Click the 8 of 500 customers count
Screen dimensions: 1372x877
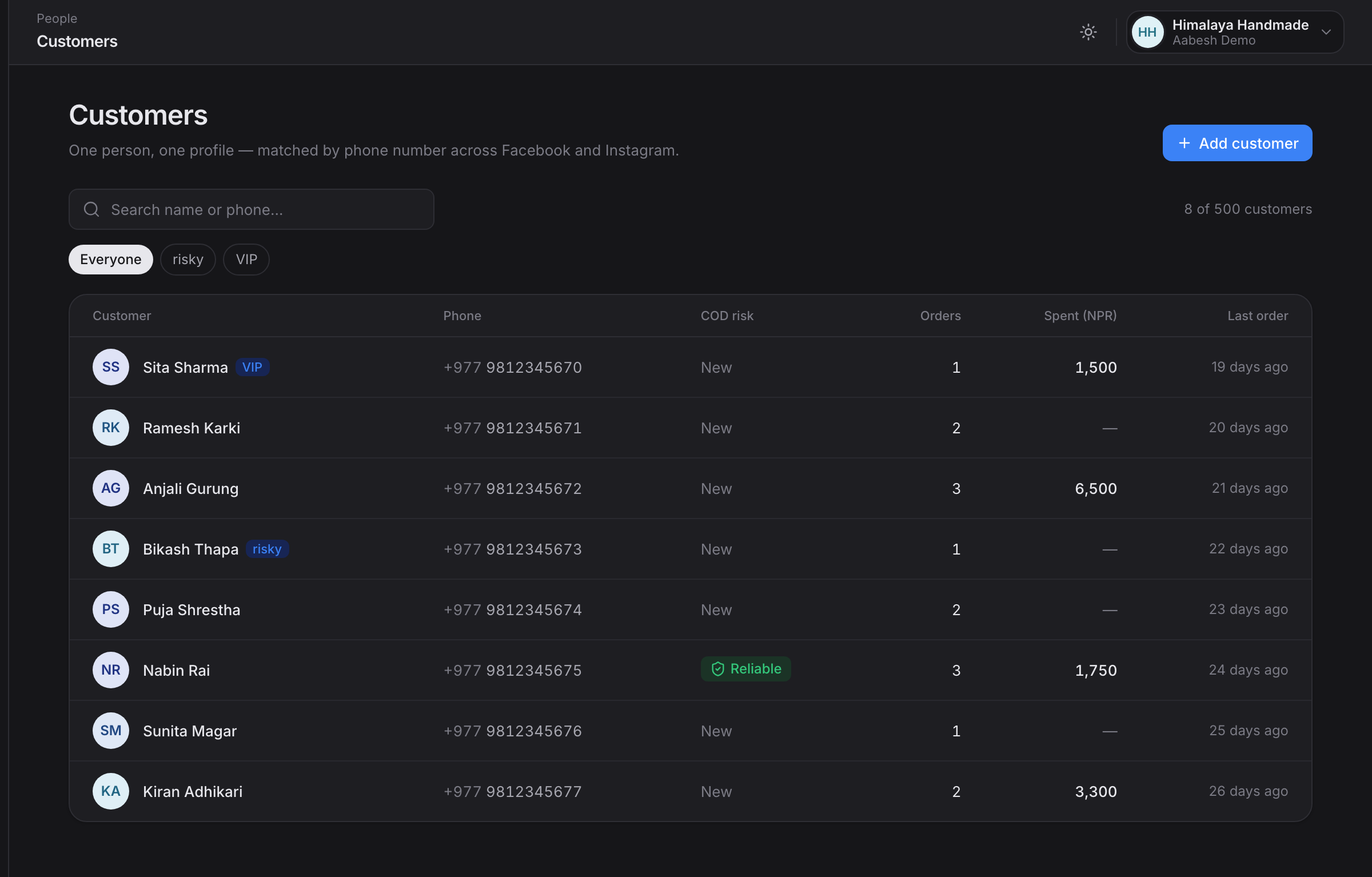1248,209
